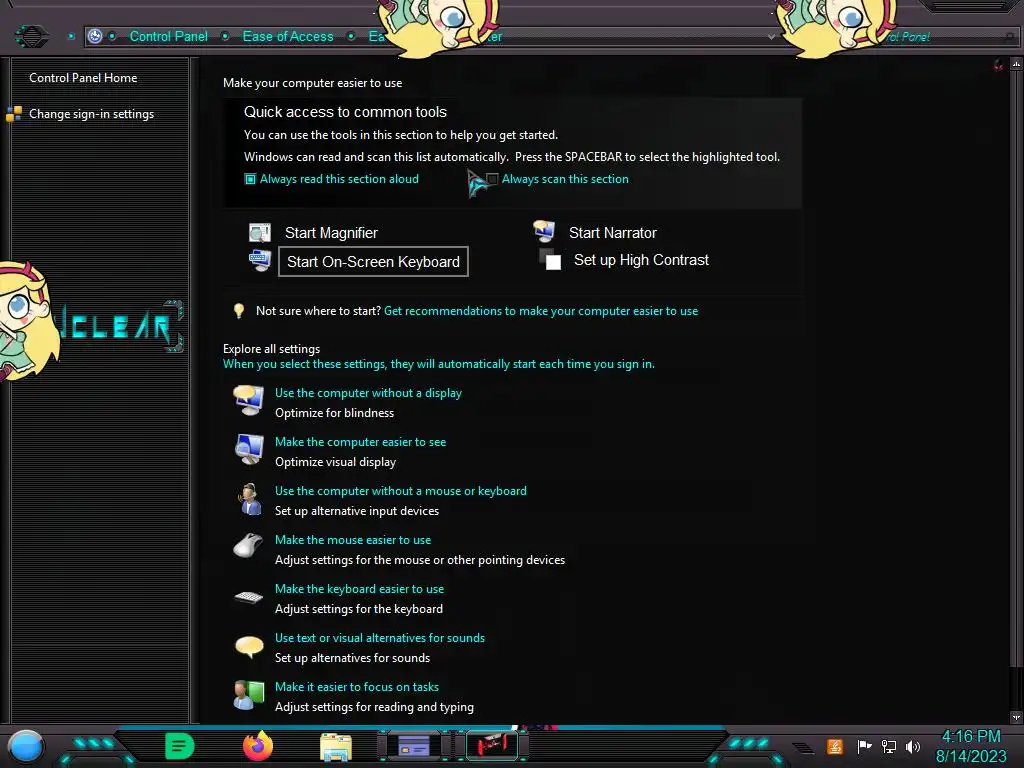Click the 'Adjust settings for reading and typing' text
This screenshot has width=1024, height=768.
pos(374,707)
